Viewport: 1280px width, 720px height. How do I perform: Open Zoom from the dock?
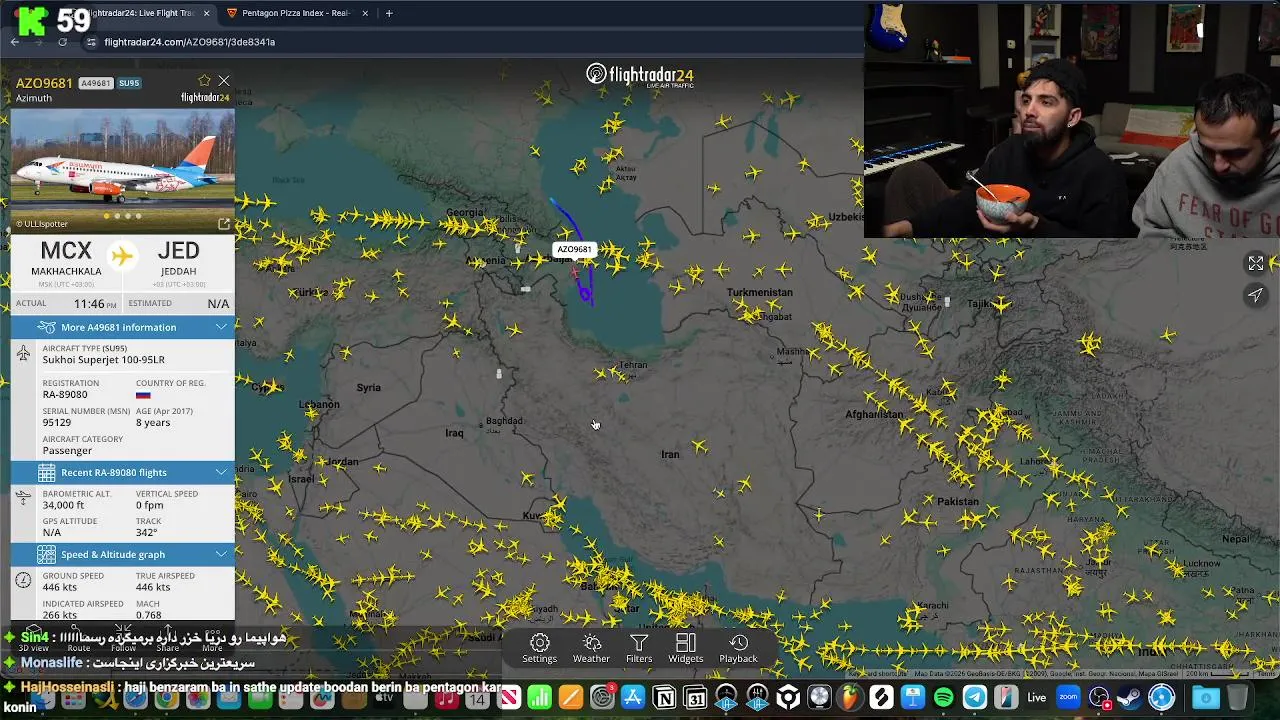pos(1068,697)
